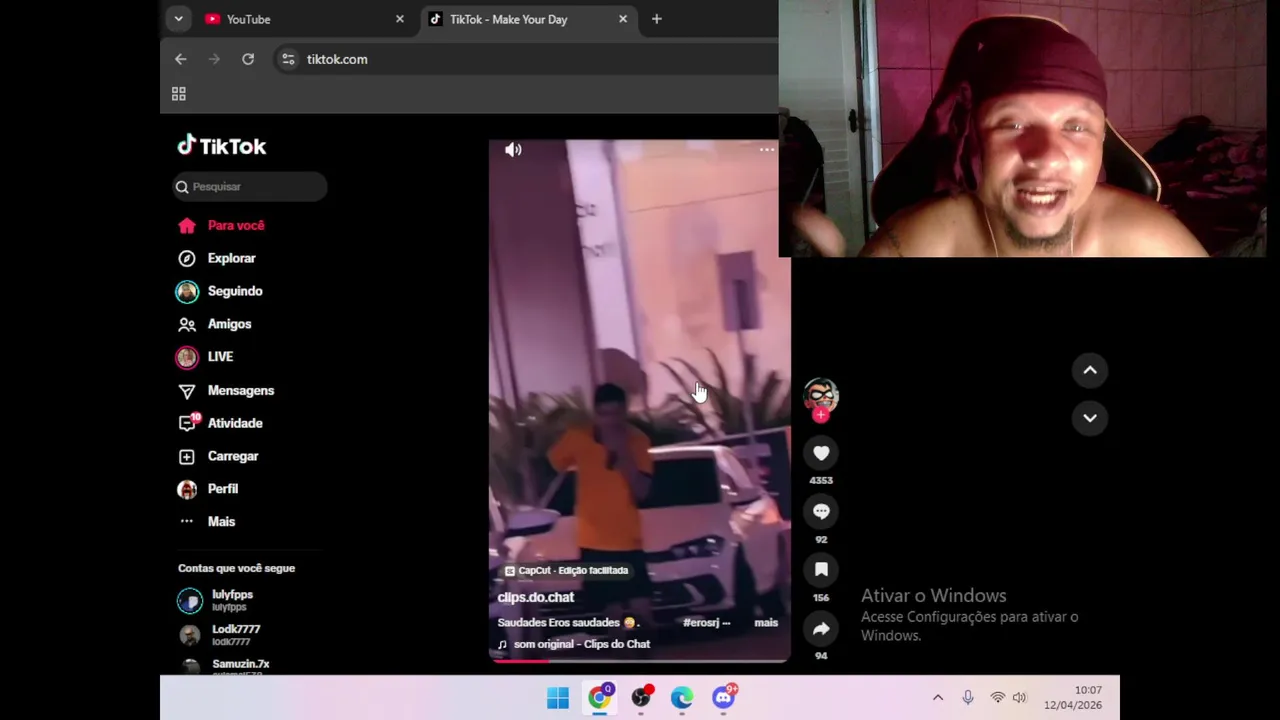Open clips.do.chat username link
The width and height of the screenshot is (1280, 720).
pos(536,597)
